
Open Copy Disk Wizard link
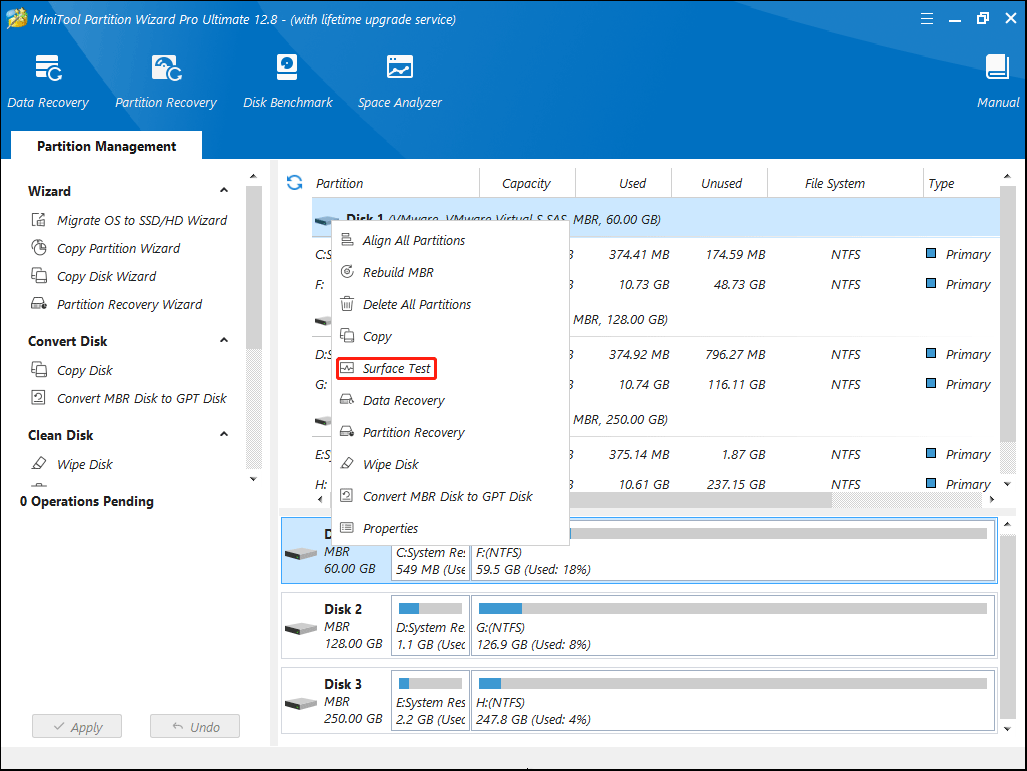106,276
